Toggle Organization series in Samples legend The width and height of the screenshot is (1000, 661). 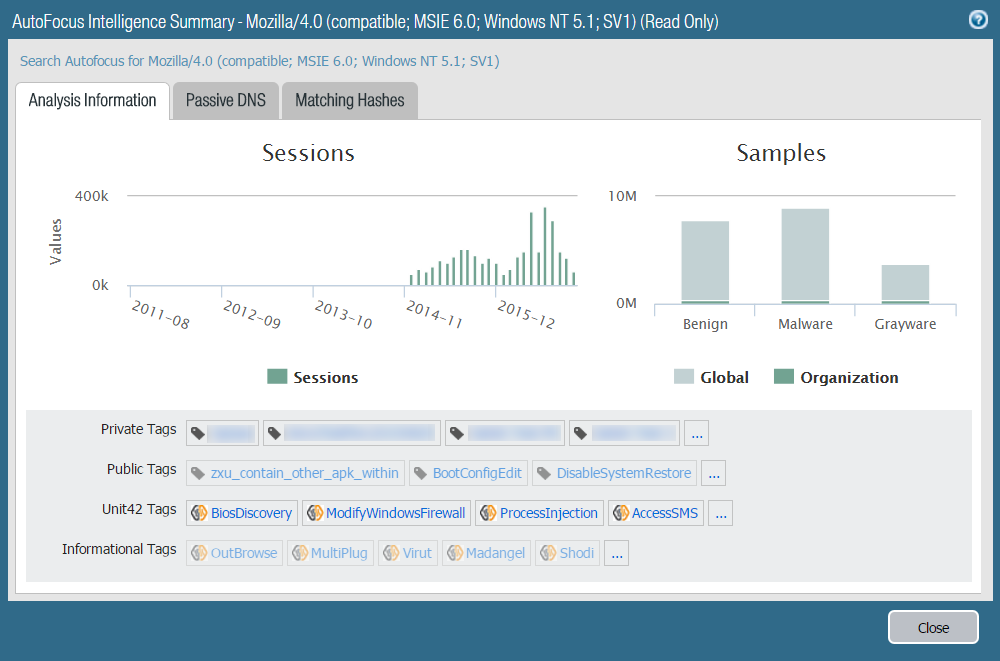[836, 378]
